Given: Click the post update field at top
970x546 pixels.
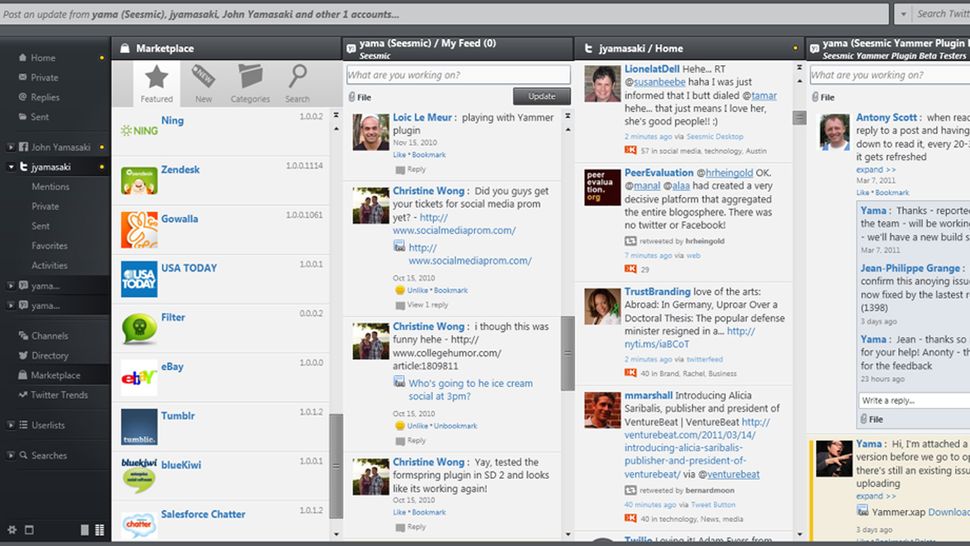Looking at the screenshot, I should 444,14.
